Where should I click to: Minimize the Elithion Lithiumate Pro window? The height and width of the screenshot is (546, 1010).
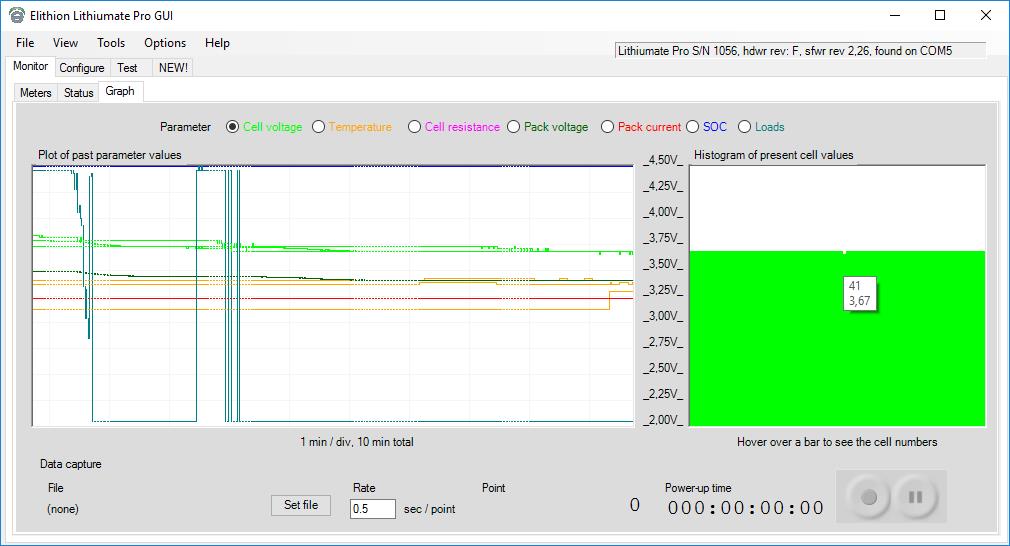[x=895, y=15]
